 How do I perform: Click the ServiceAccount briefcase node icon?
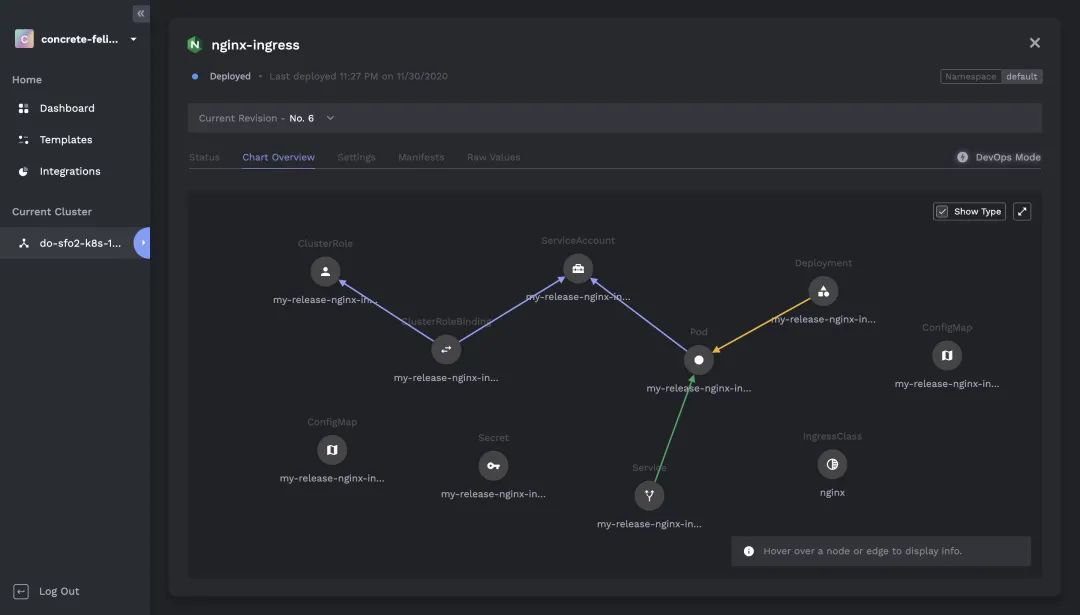(578, 269)
